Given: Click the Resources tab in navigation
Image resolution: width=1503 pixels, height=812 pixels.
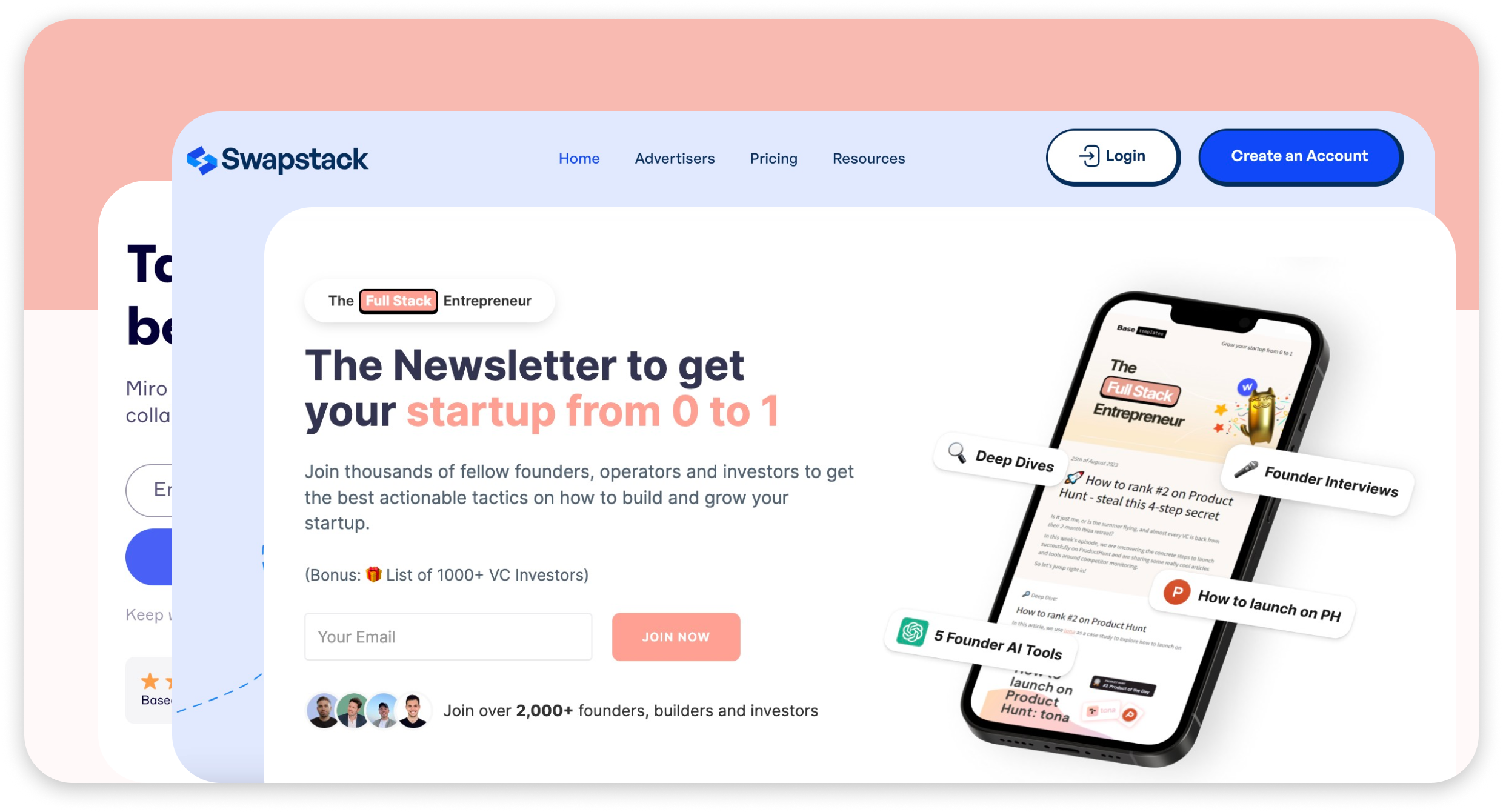Looking at the screenshot, I should (869, 157).
